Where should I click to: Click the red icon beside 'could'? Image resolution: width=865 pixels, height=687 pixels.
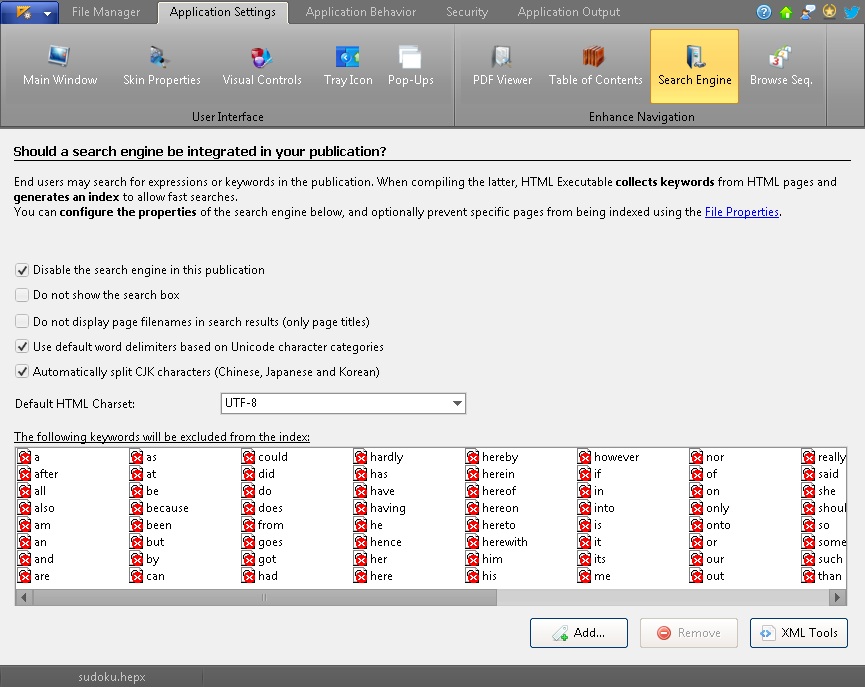tap(248, 457)
